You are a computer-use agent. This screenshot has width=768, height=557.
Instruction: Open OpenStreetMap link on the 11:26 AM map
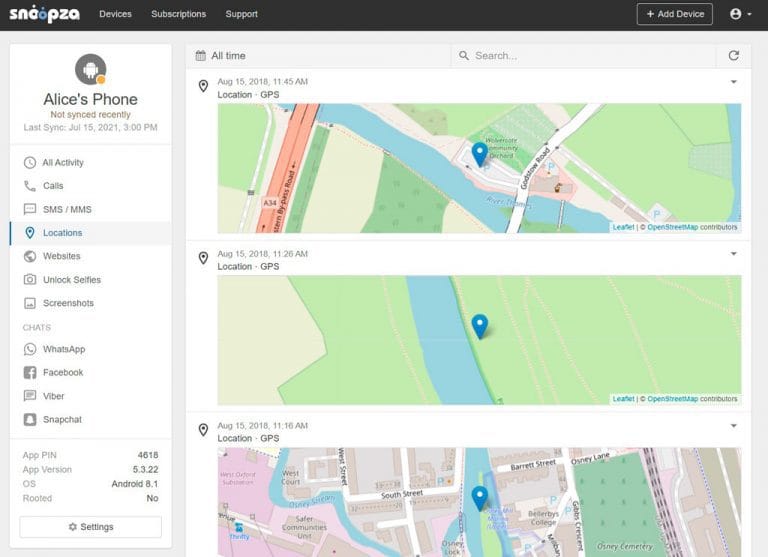672,399
